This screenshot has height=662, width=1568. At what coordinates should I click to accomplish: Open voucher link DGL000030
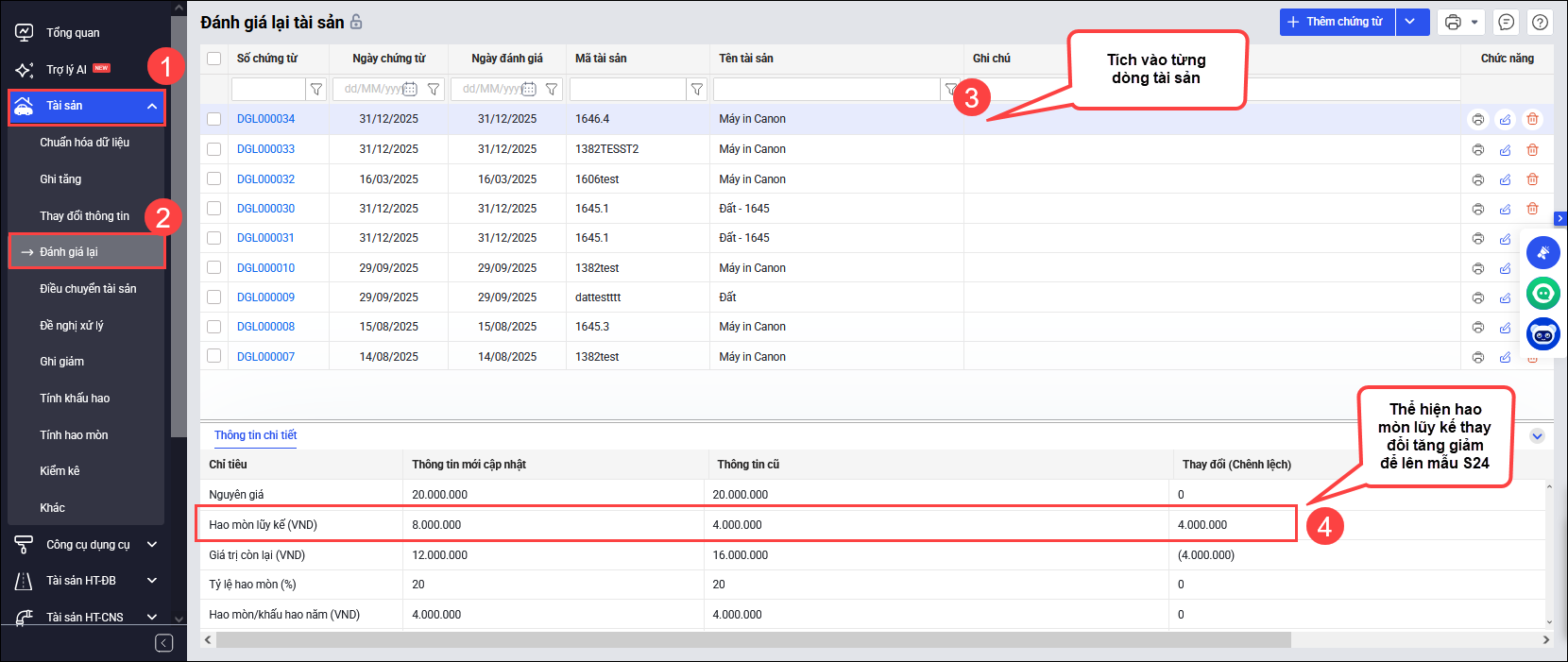[x=265, y=209]
